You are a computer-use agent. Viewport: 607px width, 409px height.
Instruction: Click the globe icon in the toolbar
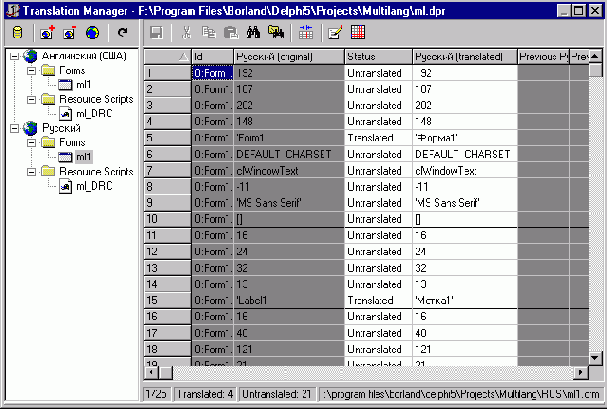click(x=91, y=33)
